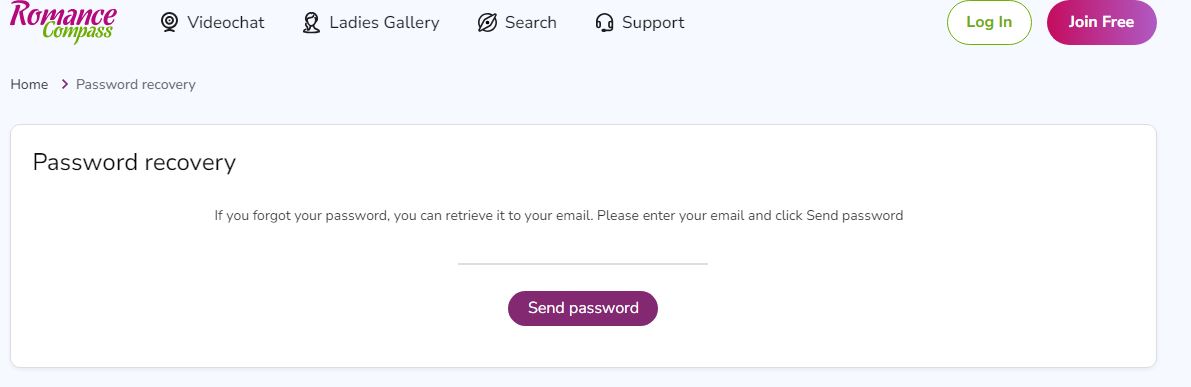Open the Ladies Gallery menu label
Image resolution: width=1191 pixels, height=387 pixels.
[384, 23]
